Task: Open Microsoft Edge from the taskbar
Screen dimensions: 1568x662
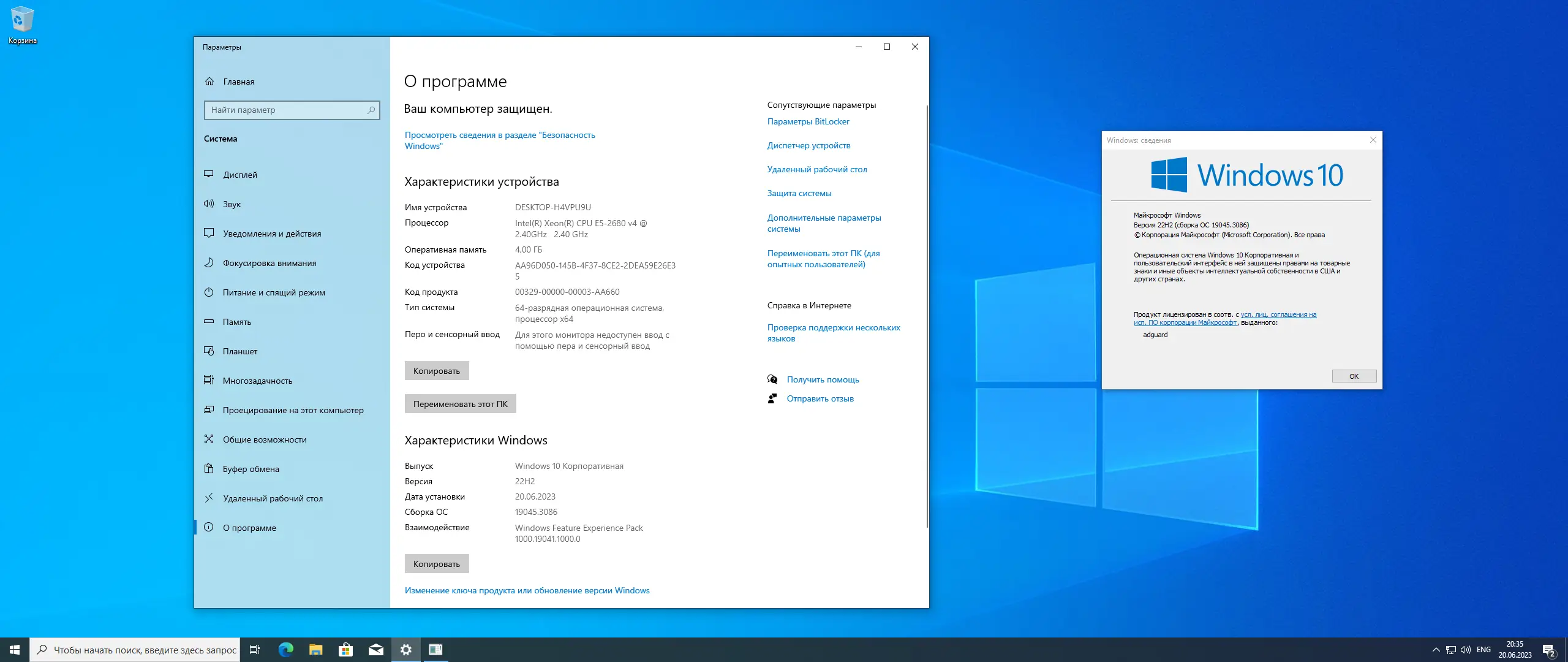Action: [285, 650]
